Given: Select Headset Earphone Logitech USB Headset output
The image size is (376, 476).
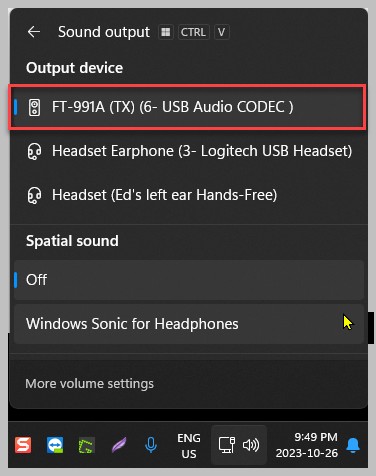Looking at the screenshot, I should (x=189, y=151).
